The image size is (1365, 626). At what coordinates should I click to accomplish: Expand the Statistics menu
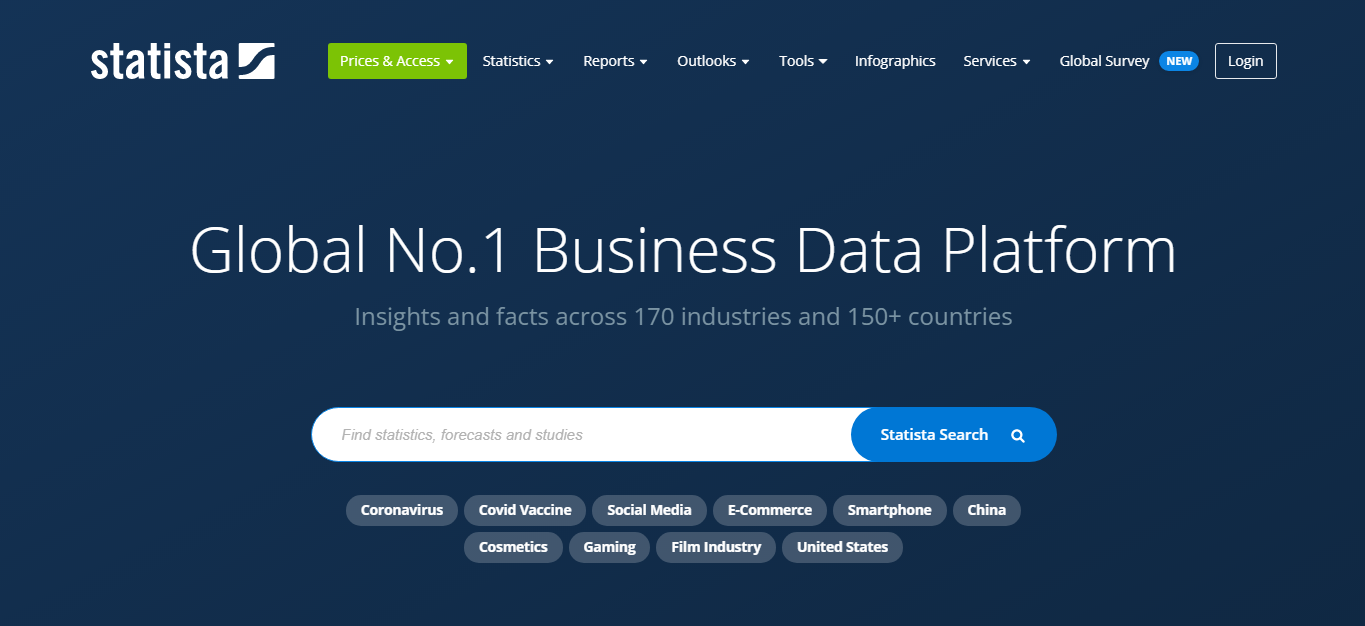(x=518, y=61)
